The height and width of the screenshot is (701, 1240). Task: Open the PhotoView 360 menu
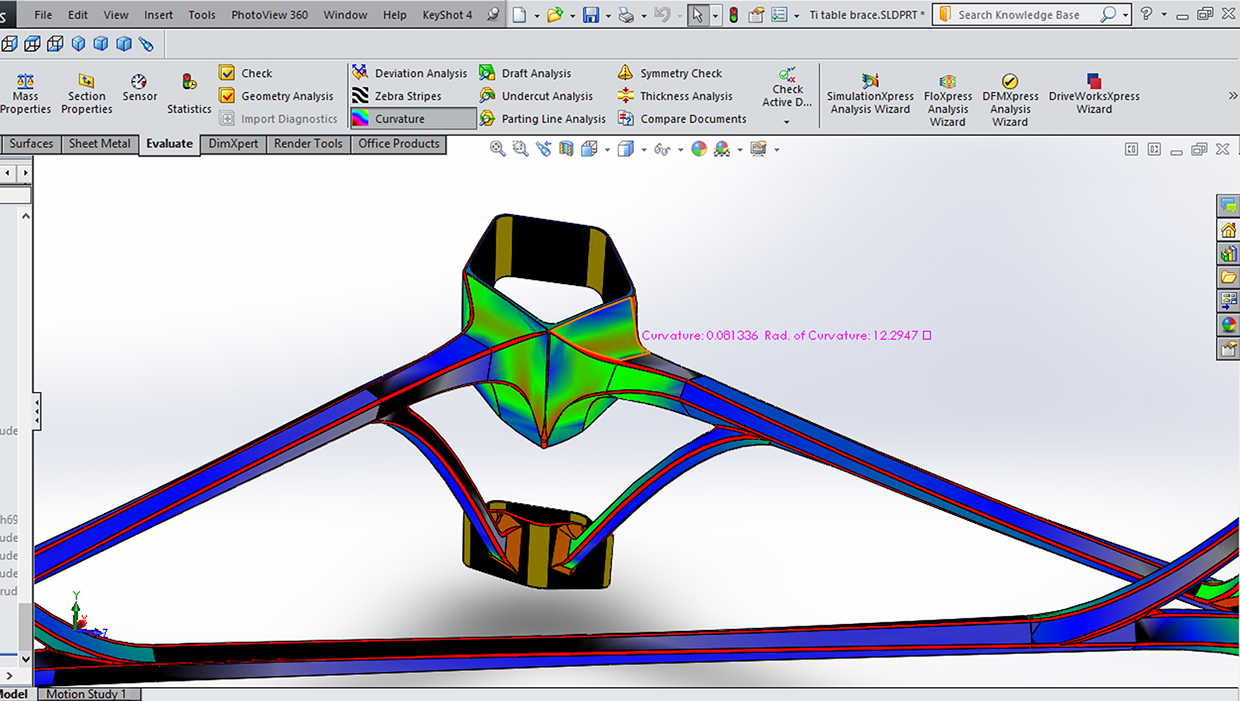[x=269, y=15]
